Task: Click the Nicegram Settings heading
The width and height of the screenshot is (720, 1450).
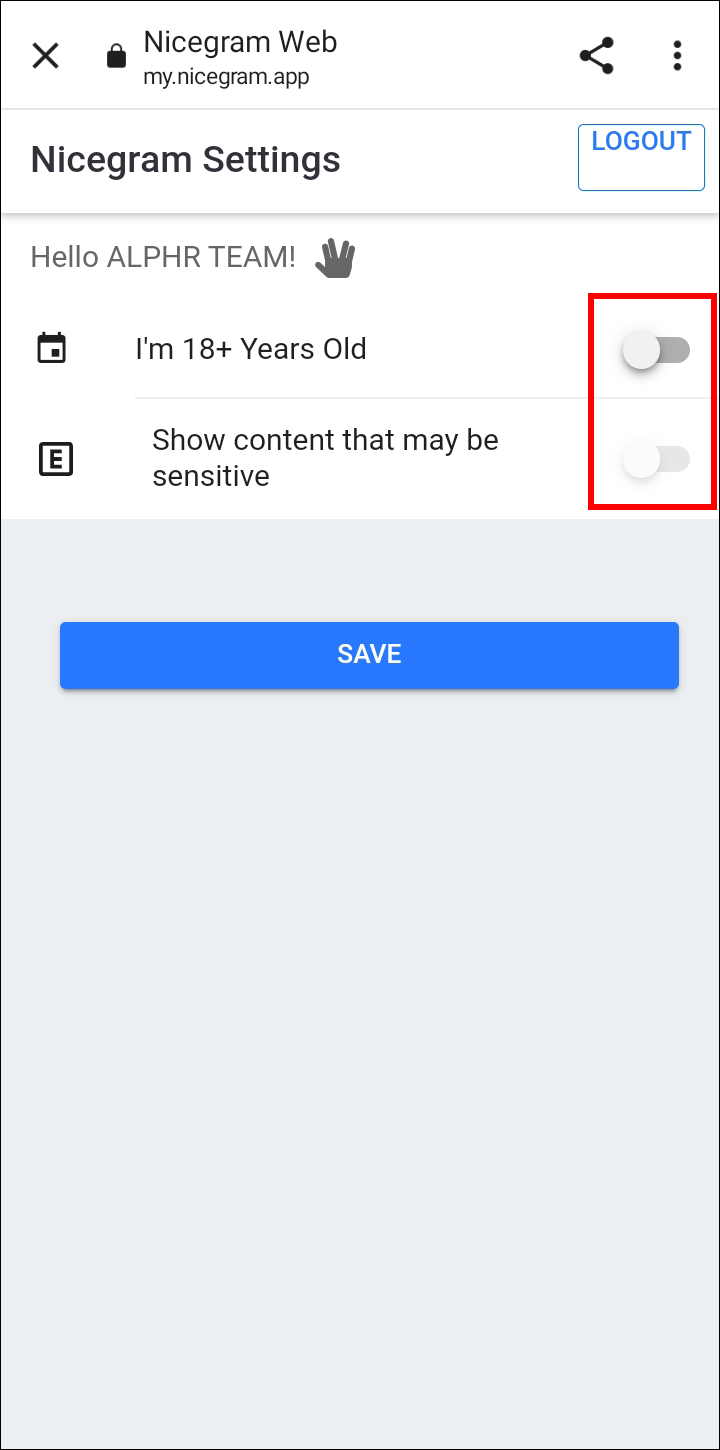Action: (186, 159)
